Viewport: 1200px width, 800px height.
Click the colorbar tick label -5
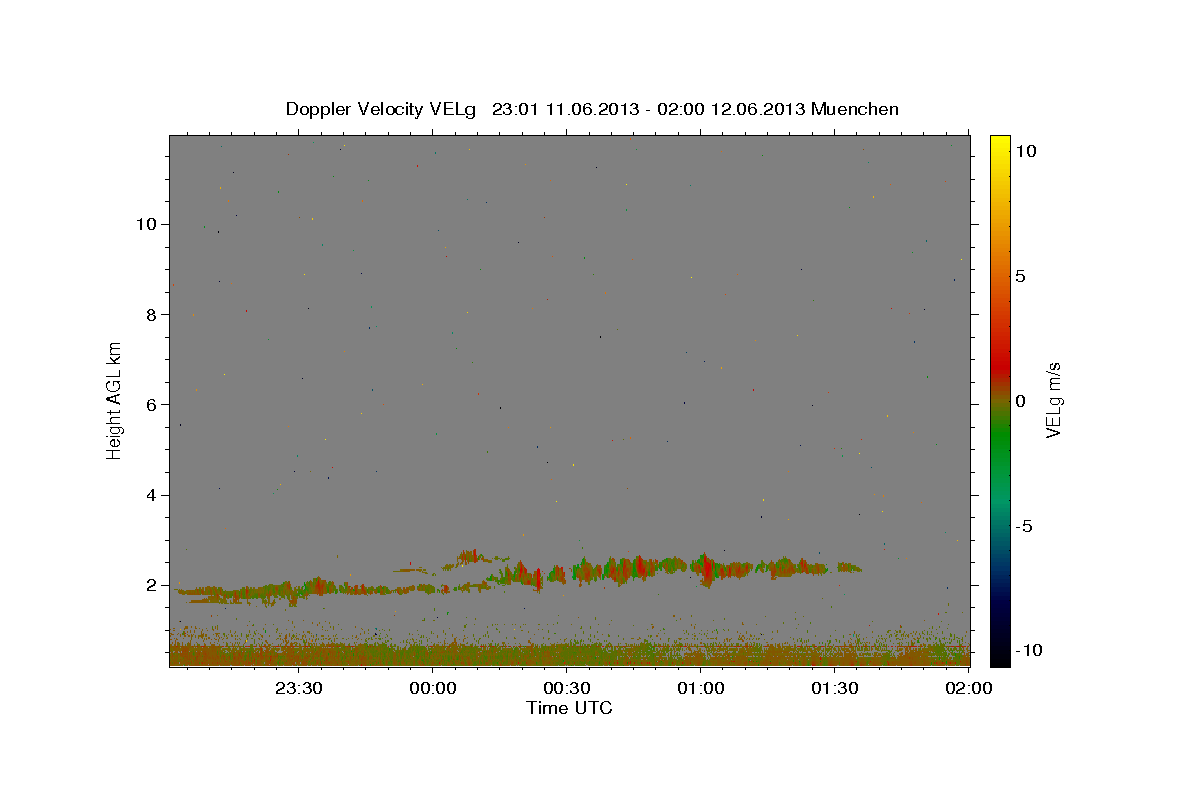click(1023, 525)
